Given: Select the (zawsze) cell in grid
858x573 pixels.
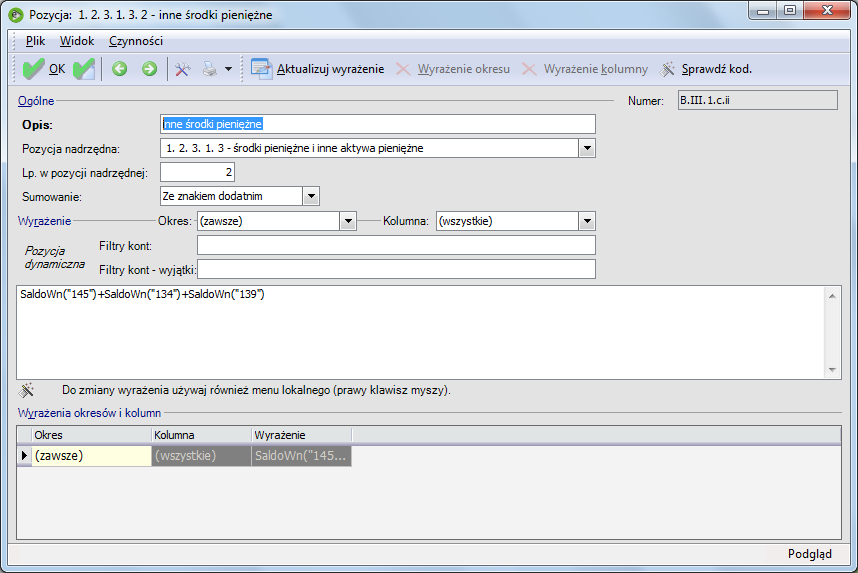Looking at the screenshot, I should 91,456.
